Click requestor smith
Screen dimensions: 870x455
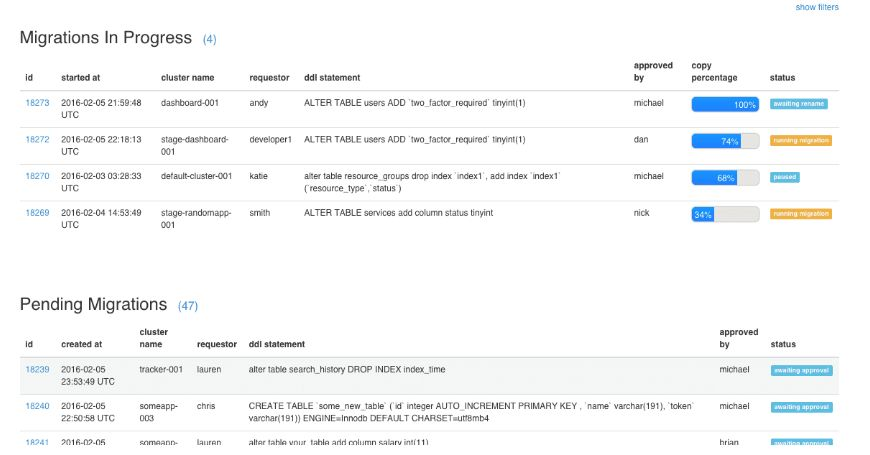click(x=260, y=213)
